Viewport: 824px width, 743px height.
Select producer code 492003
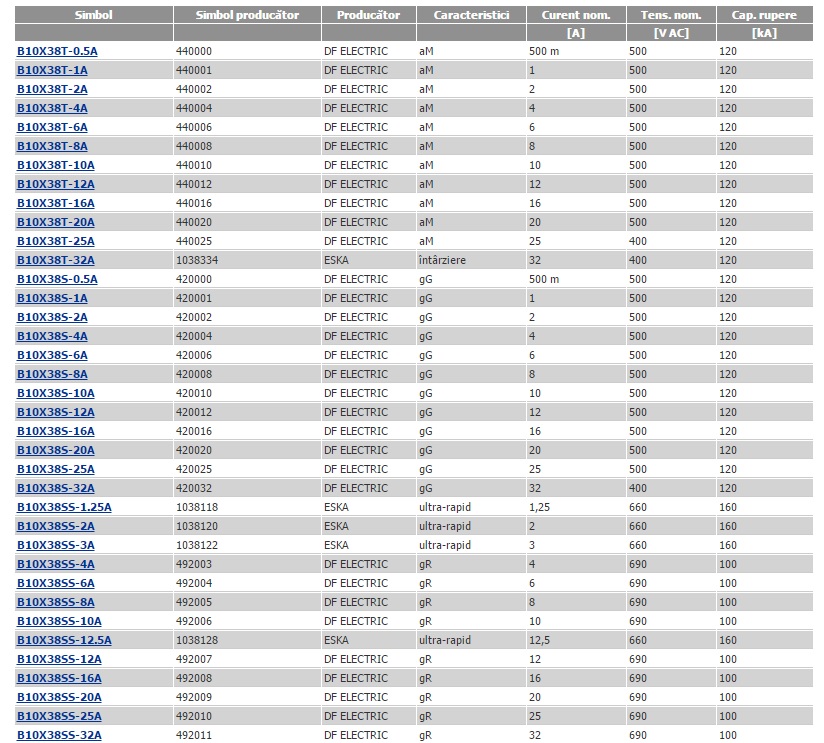click(194, 564)
